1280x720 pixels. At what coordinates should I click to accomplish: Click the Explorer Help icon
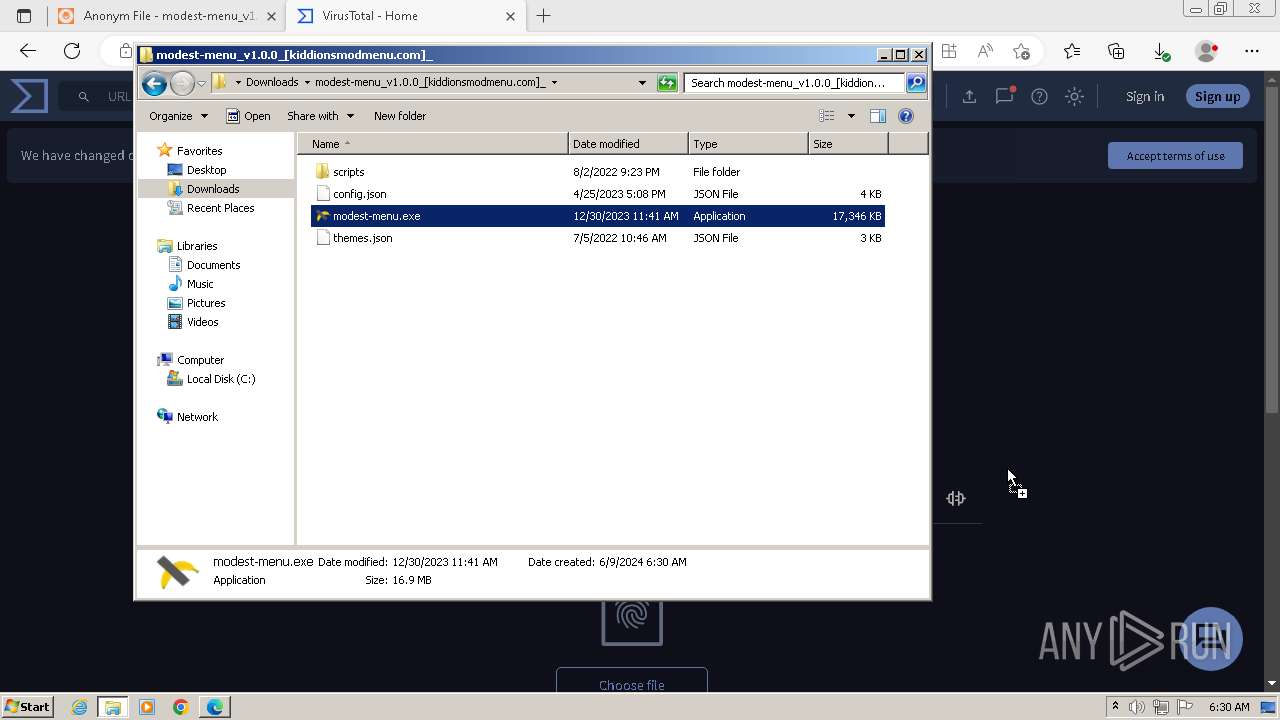point(906,116)
